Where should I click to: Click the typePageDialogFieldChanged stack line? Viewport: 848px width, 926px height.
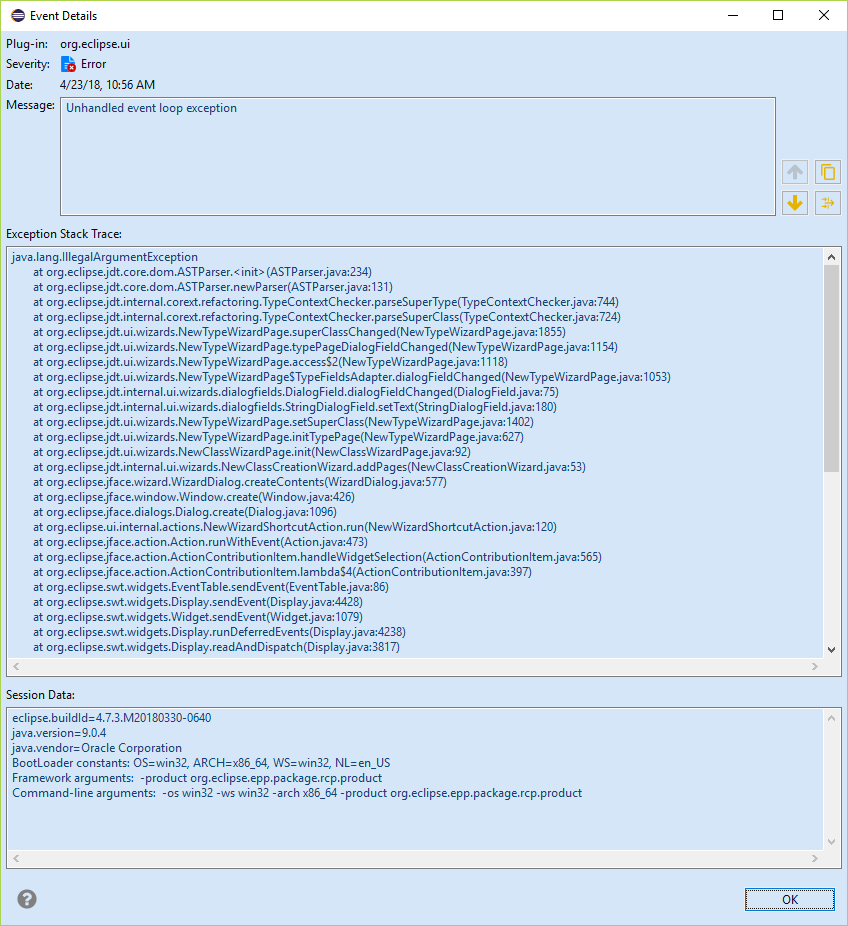pos(325,347)
